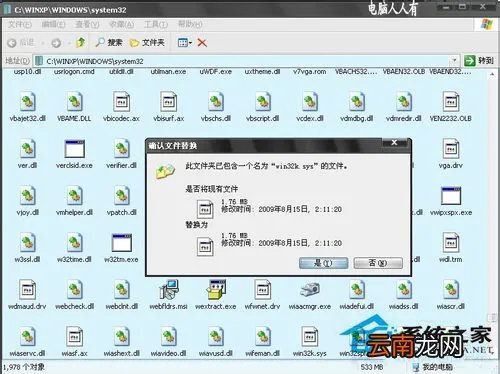This screenshot has width=500, height=374.
Task: Select the VBAME.DLL file icon
Action: [74, 102]
